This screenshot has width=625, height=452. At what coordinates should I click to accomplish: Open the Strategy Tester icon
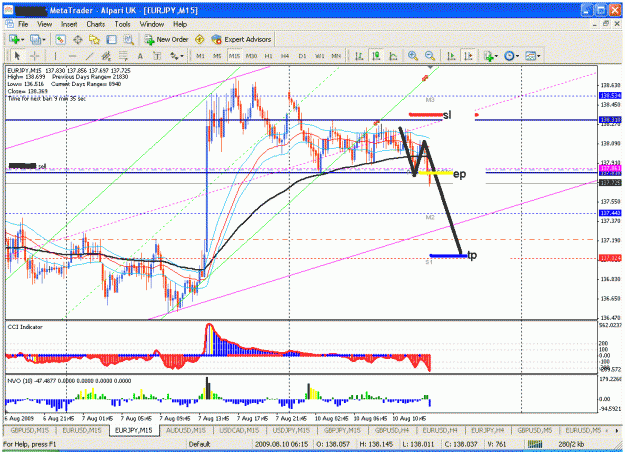coord(128,39)
